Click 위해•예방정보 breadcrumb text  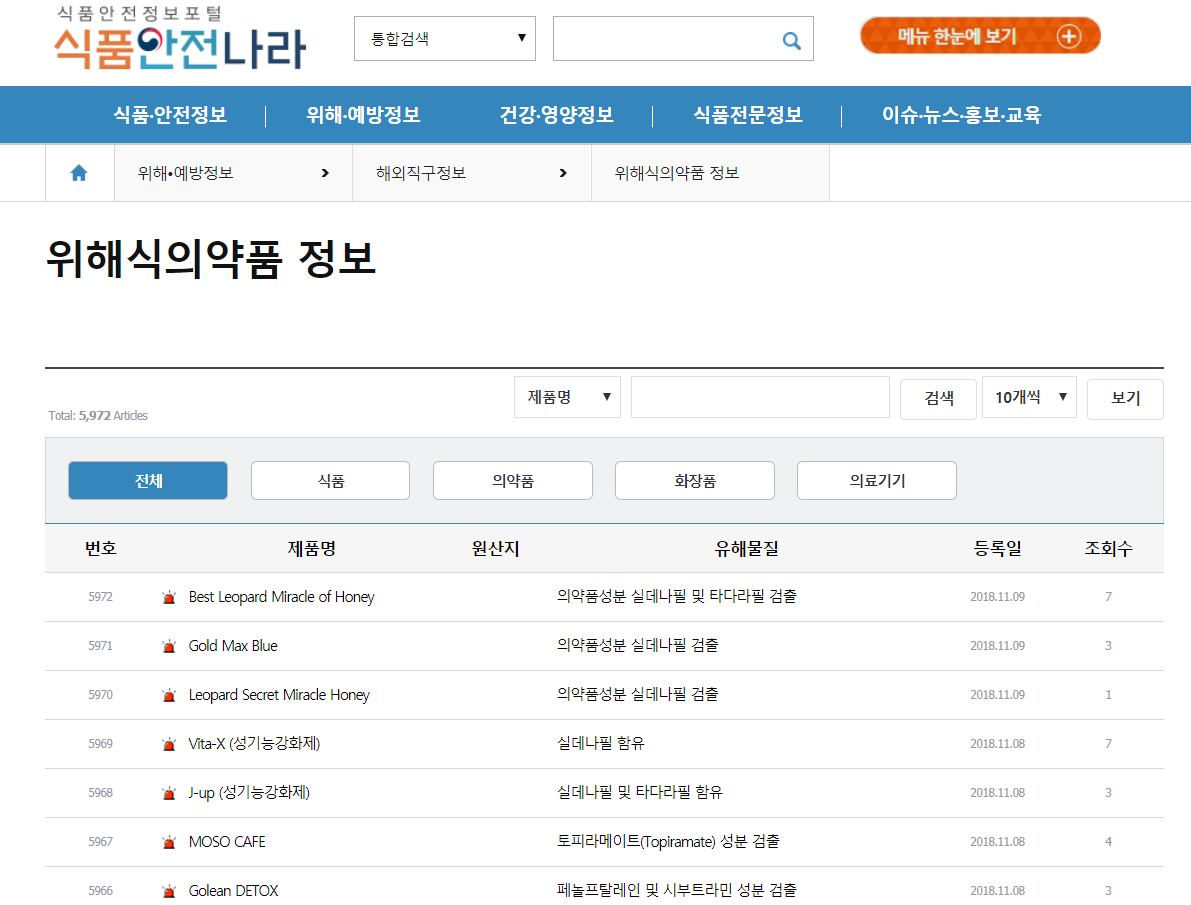coord(185,173)
